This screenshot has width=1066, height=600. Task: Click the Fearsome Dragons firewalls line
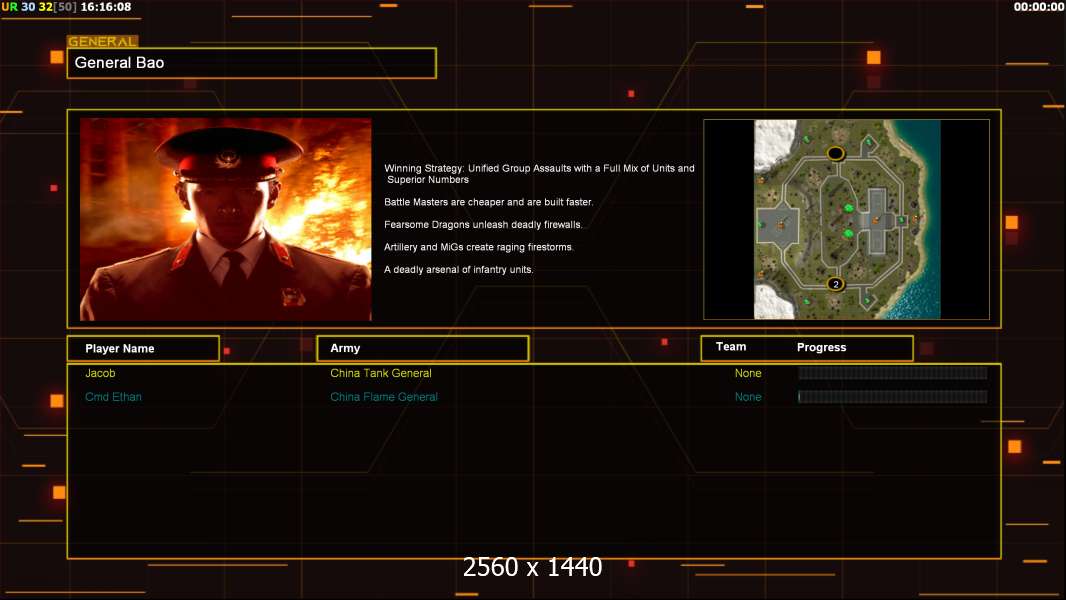(x=483, y=224)
